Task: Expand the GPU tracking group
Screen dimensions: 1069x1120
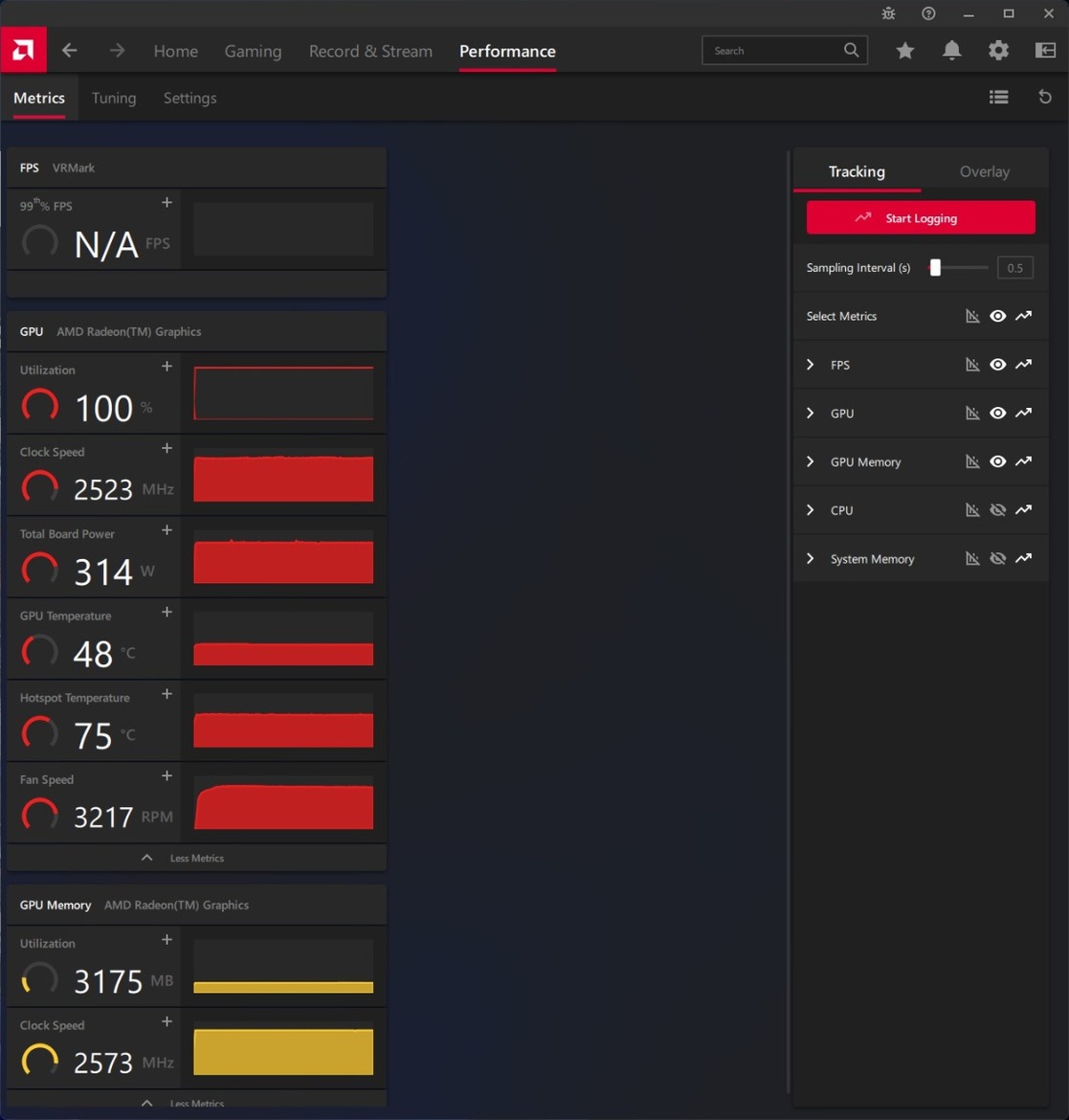Action: (x=810, y=413)
